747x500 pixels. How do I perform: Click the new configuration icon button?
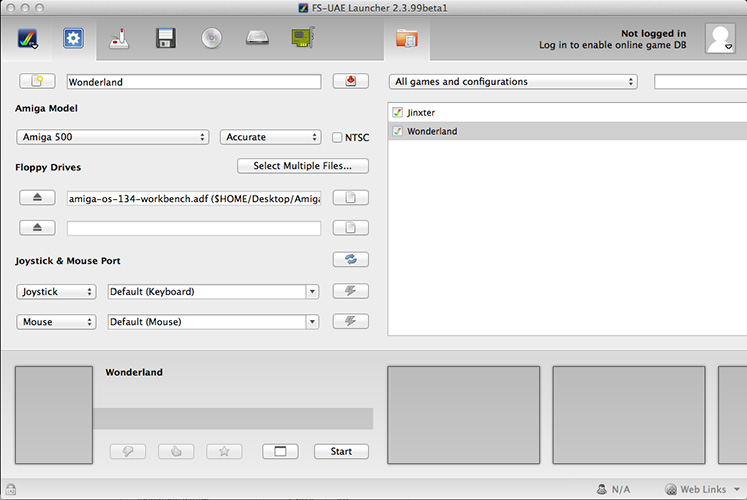point(37,81)
